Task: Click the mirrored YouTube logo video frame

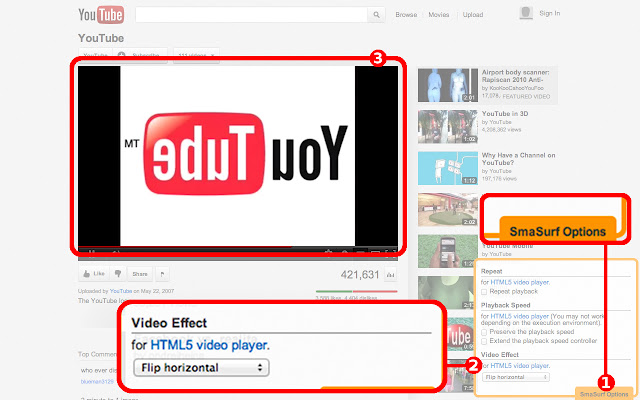Action: pyautogui.click(x=238, y=156)
